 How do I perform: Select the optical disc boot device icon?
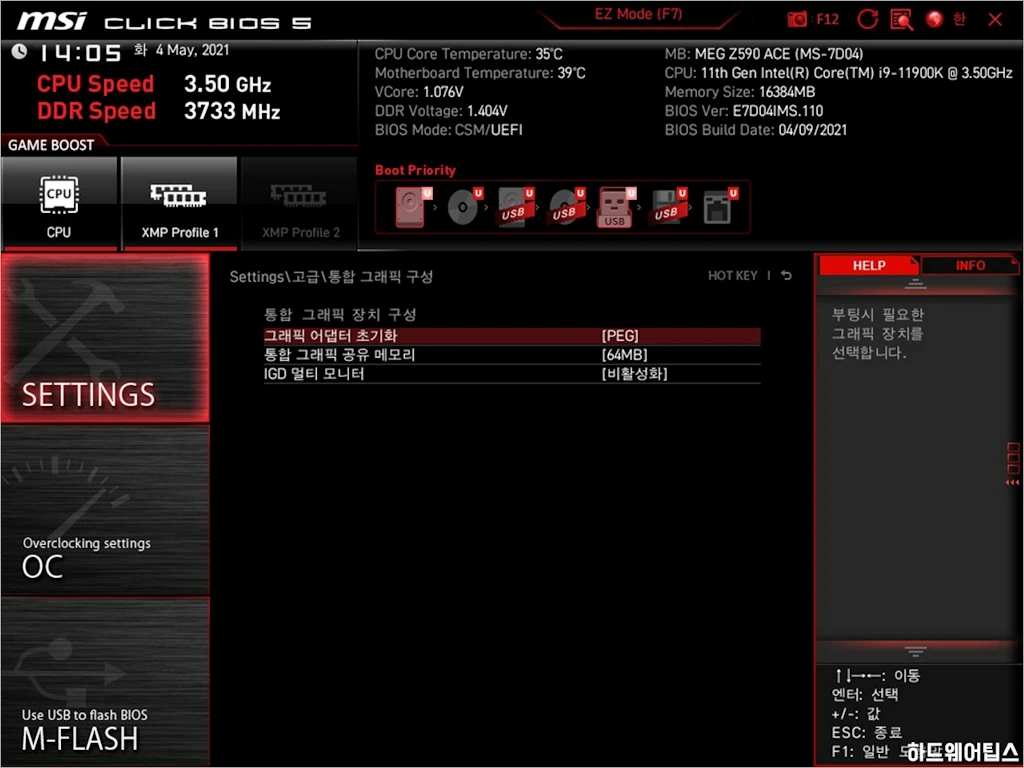pos(465,207)
